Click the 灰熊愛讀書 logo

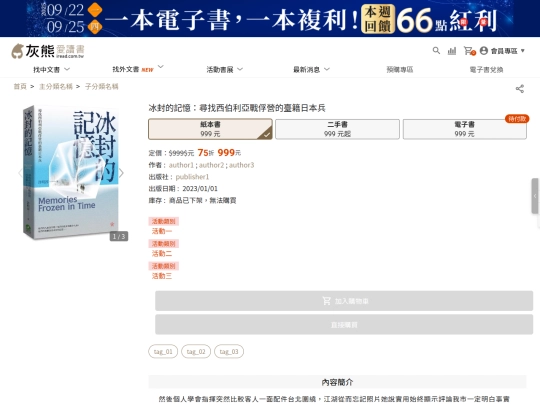(48, 51)
